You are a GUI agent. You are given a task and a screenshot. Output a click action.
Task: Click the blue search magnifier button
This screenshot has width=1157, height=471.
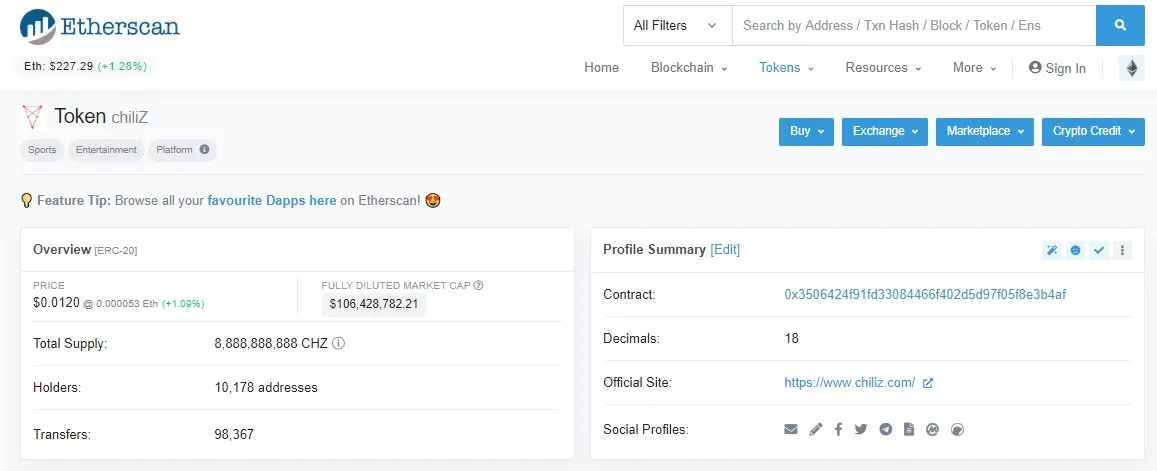pos(1120,26)
